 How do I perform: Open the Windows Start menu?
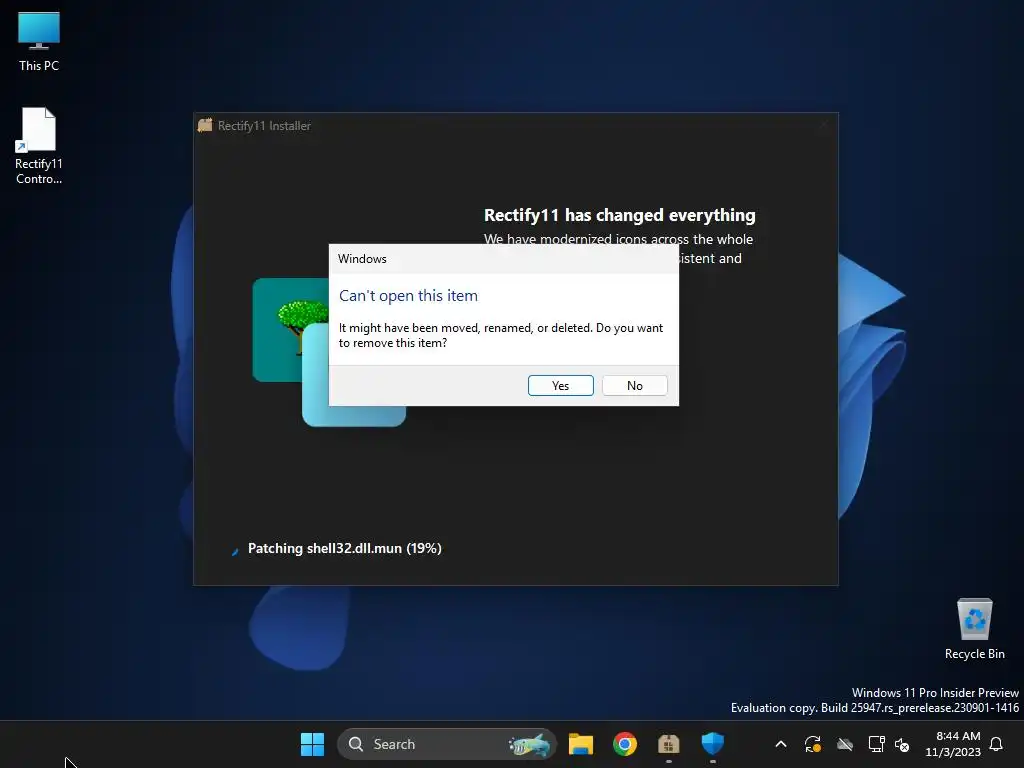coord(312,744)
